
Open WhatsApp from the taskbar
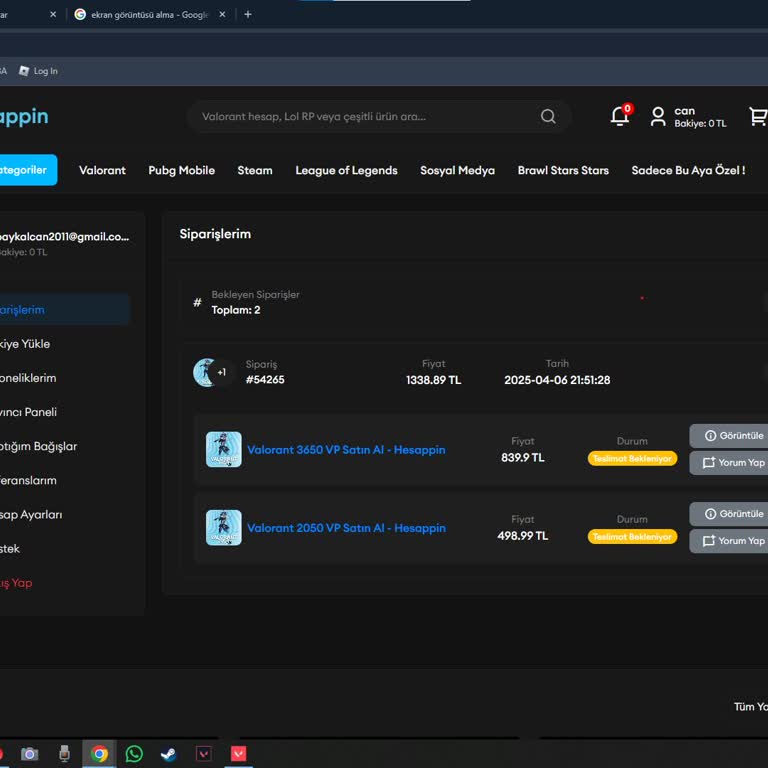134,753
